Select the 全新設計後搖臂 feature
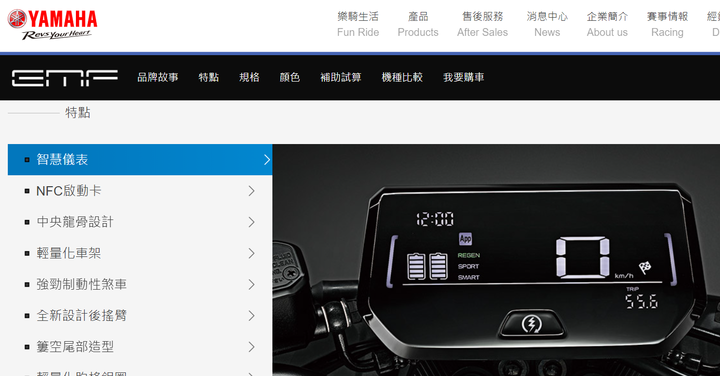The image size is (720, 376). [140, 316]
